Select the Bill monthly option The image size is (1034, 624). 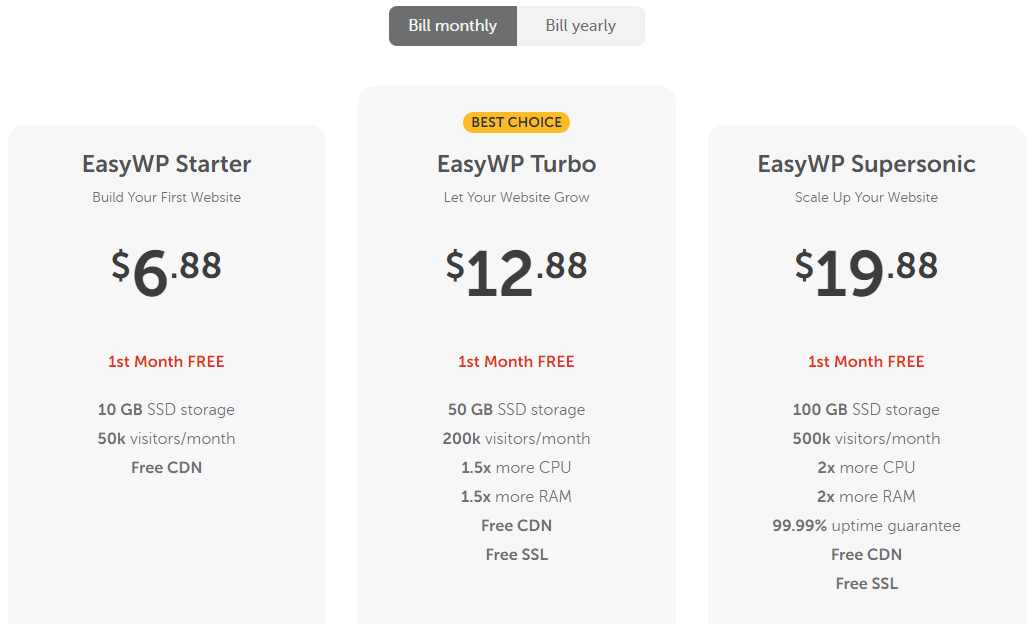click(452, 26)
